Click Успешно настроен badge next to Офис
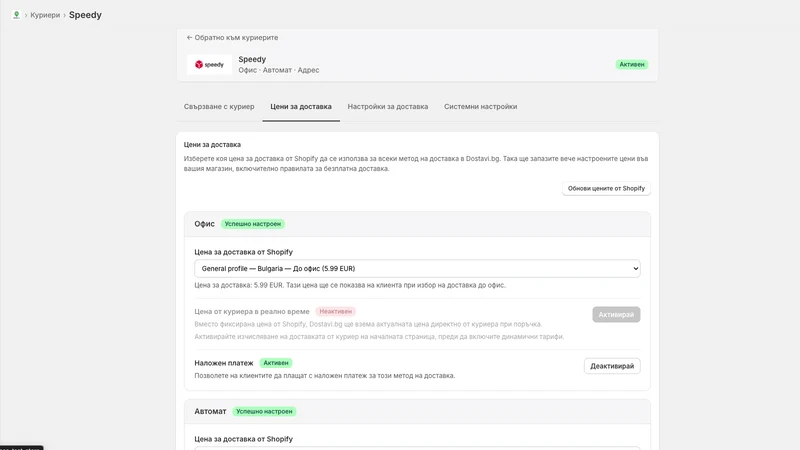The image size is (800, 450). [x=253, y=224]
